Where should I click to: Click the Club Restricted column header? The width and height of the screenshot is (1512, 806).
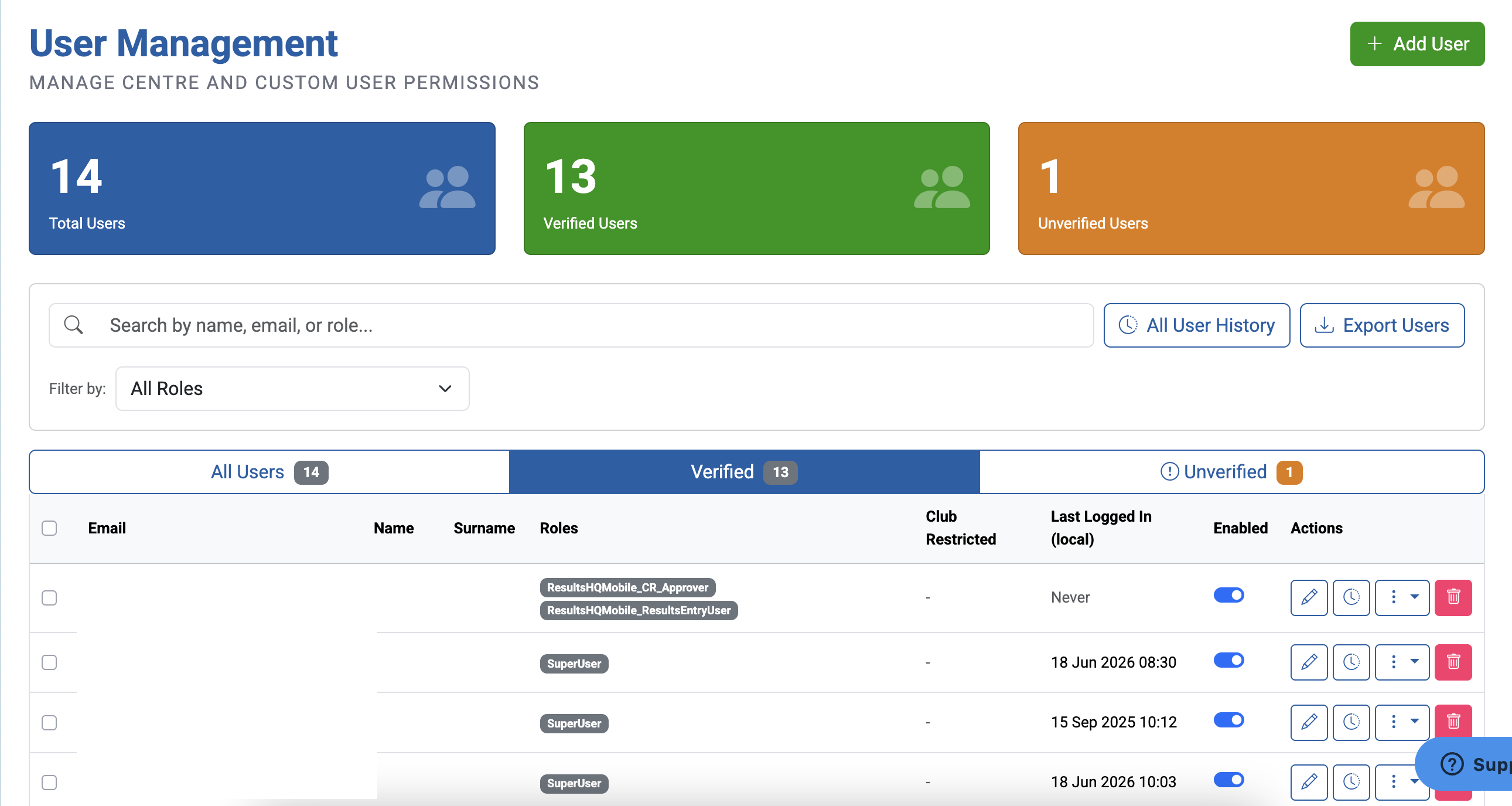960,528
